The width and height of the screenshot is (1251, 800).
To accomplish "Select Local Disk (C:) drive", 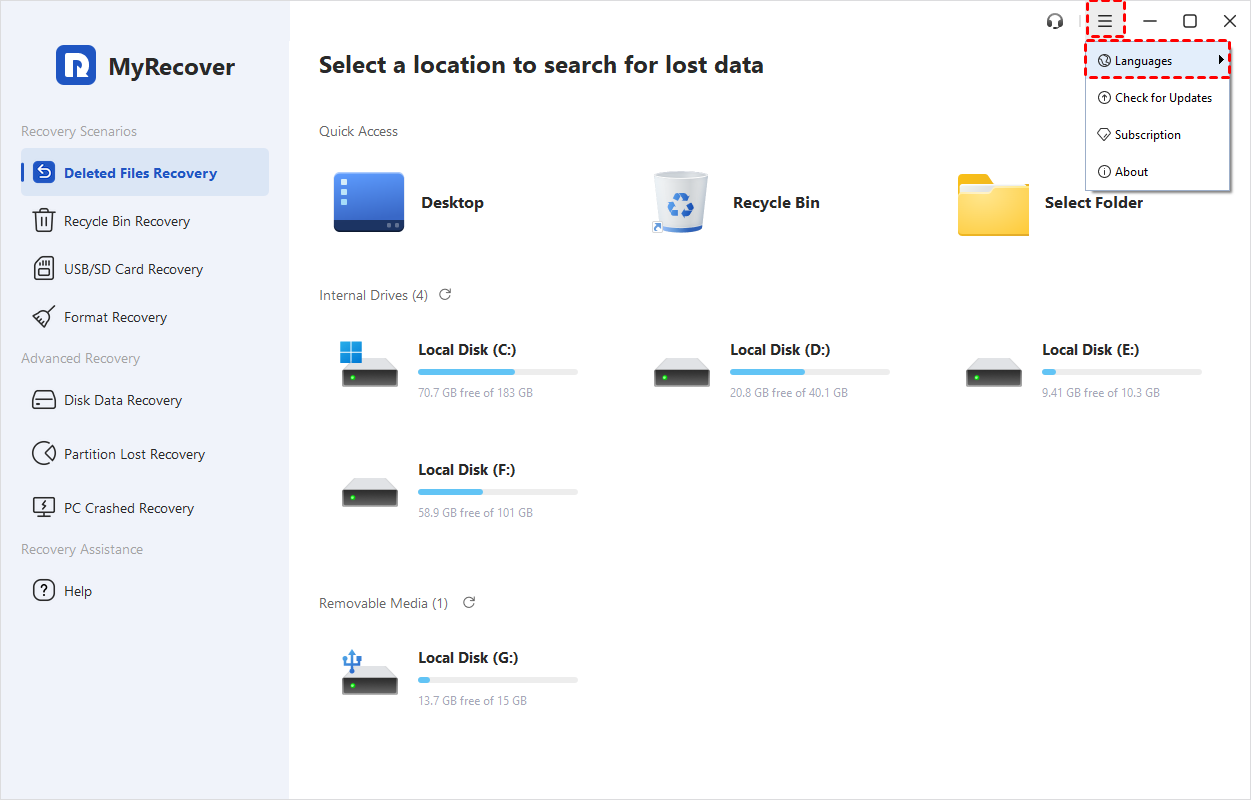I will click(466, 350).
